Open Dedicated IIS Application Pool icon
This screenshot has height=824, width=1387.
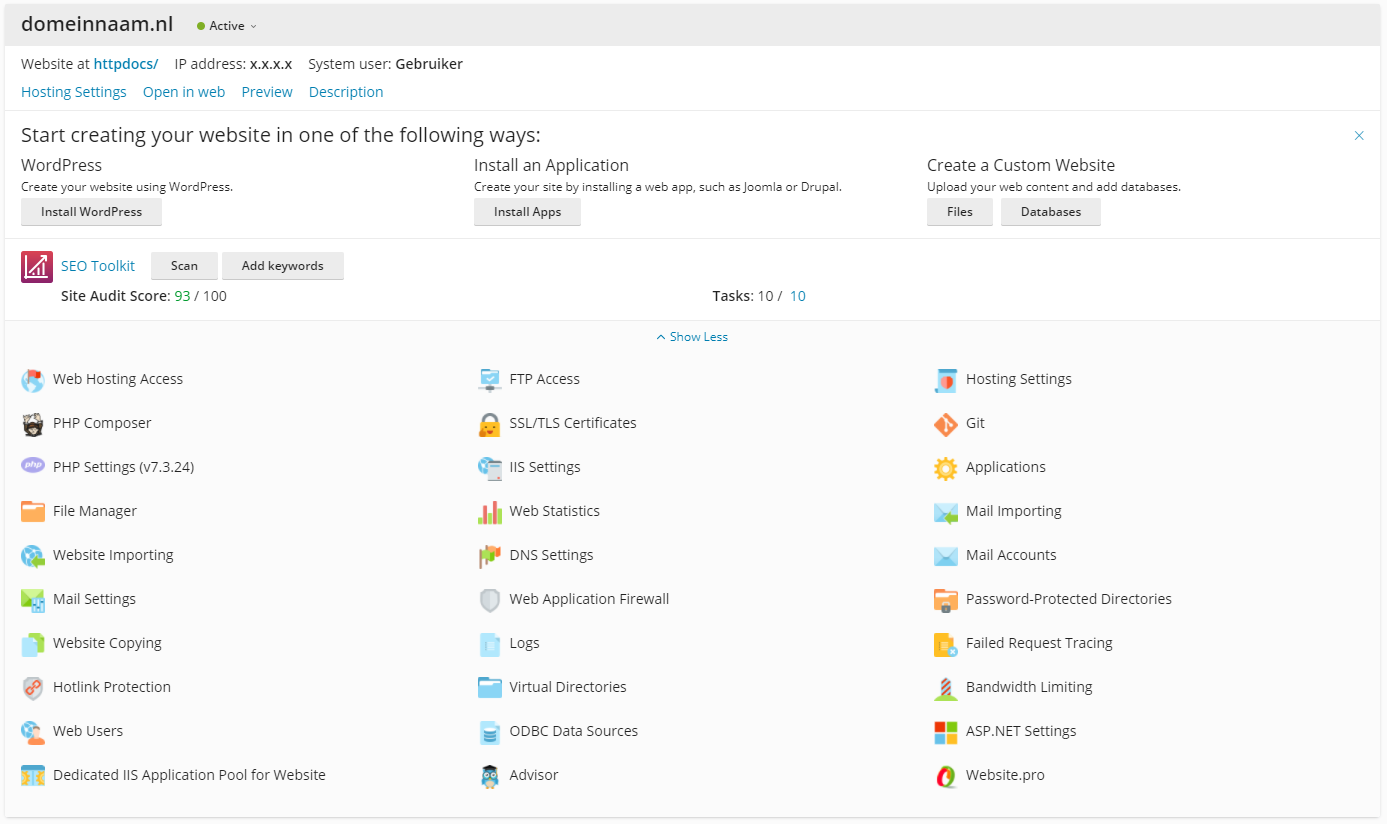33,776
